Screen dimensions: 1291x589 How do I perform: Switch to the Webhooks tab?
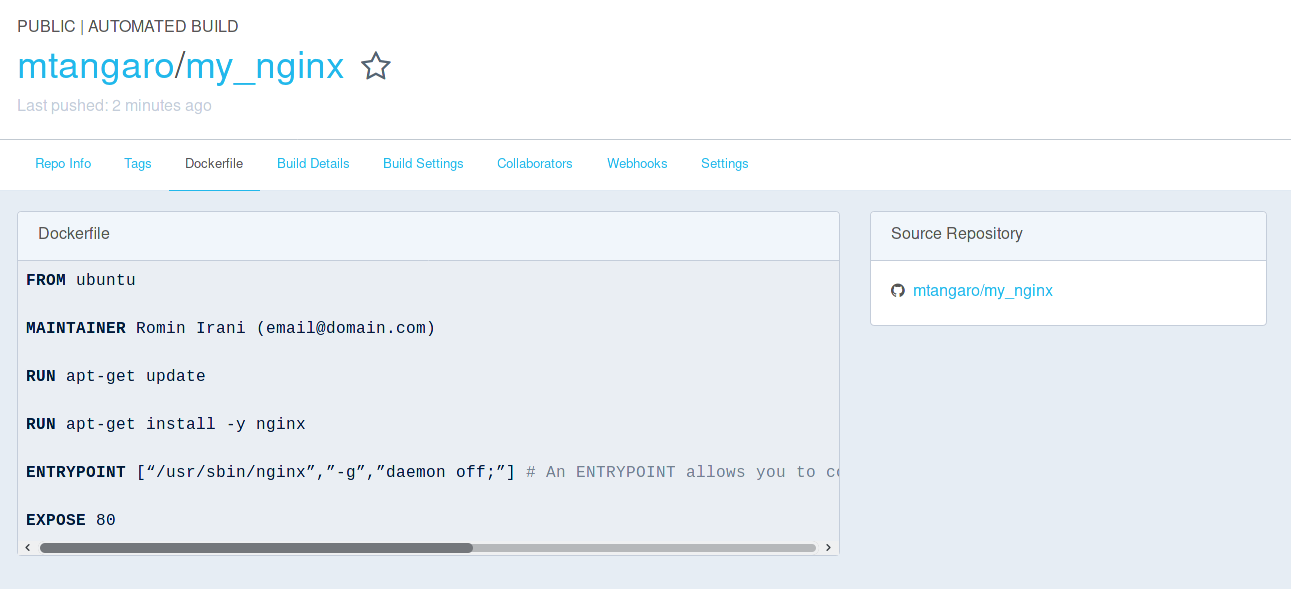click(x=637, y=163)
